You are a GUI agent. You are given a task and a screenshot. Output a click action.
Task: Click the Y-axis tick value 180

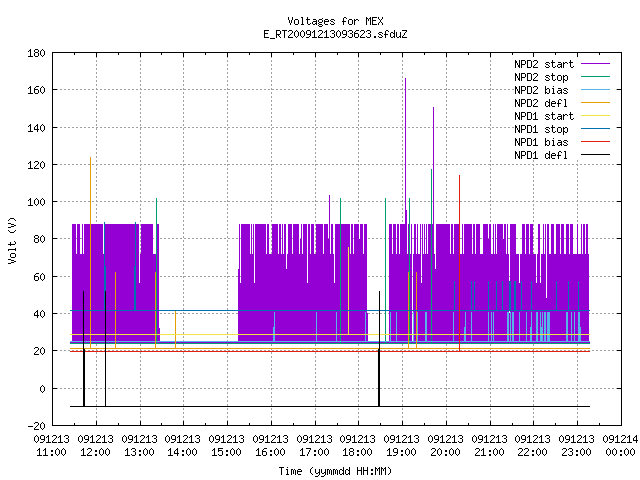(x=36, y=53)
